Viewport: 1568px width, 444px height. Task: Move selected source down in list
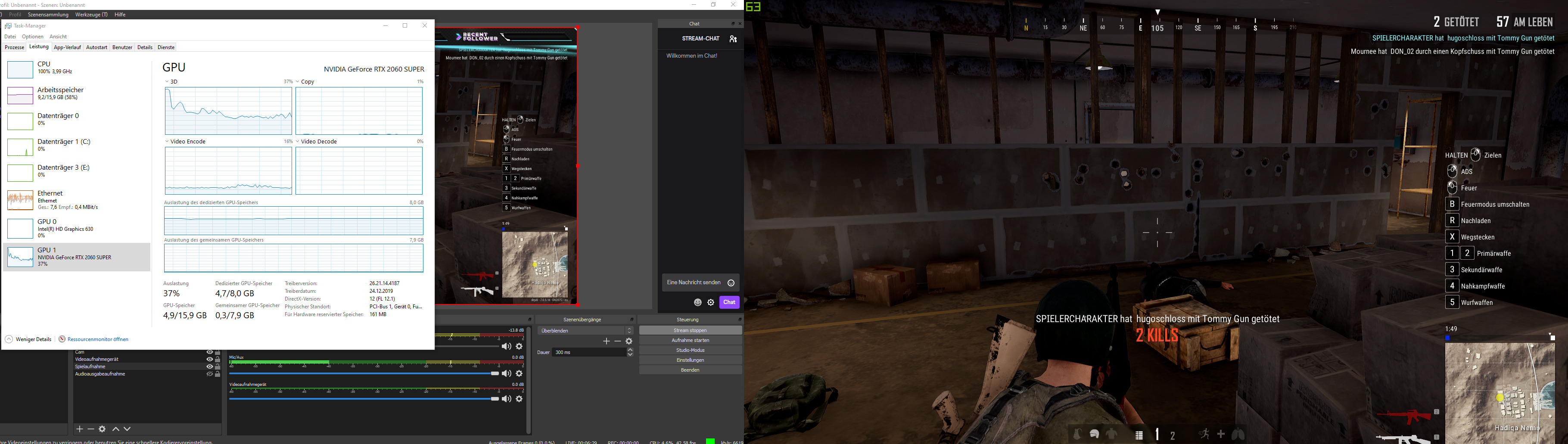coord(127,429)
